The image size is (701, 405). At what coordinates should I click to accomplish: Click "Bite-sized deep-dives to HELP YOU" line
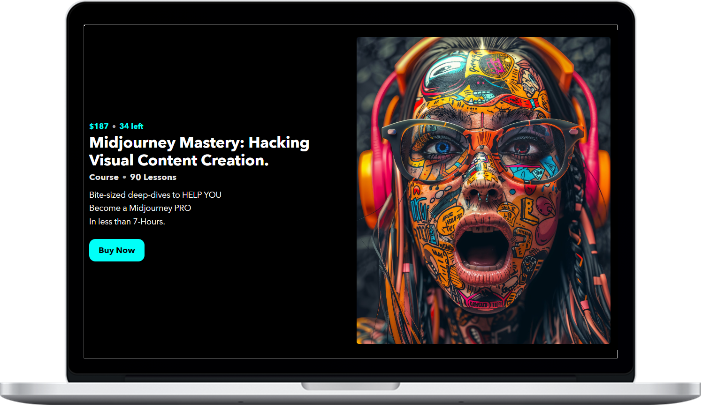click(x=155, y=195)
